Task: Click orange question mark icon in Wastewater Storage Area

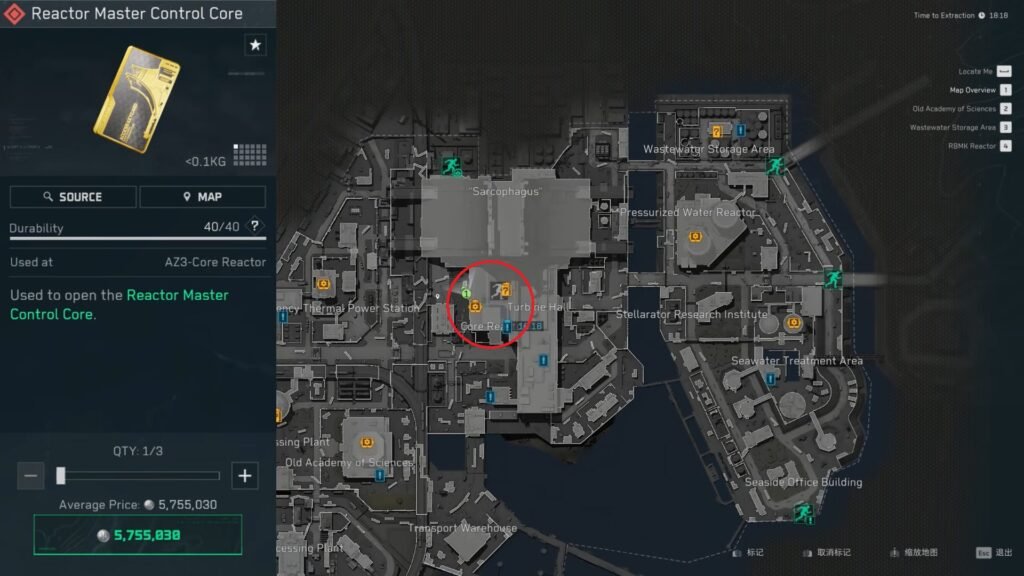Action: pos(716,132)
